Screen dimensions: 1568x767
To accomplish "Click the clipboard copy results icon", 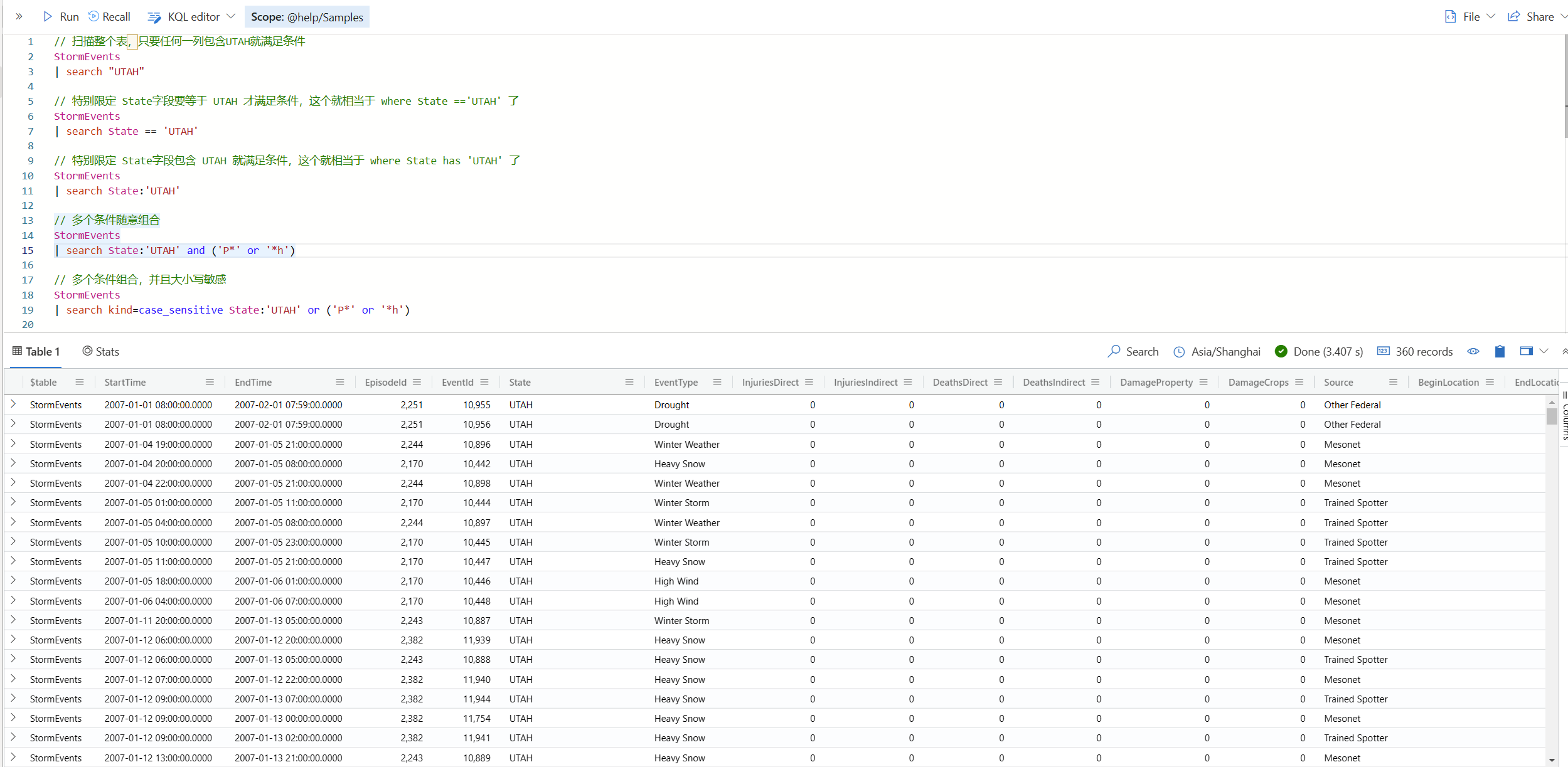I will pos(1500,351).
